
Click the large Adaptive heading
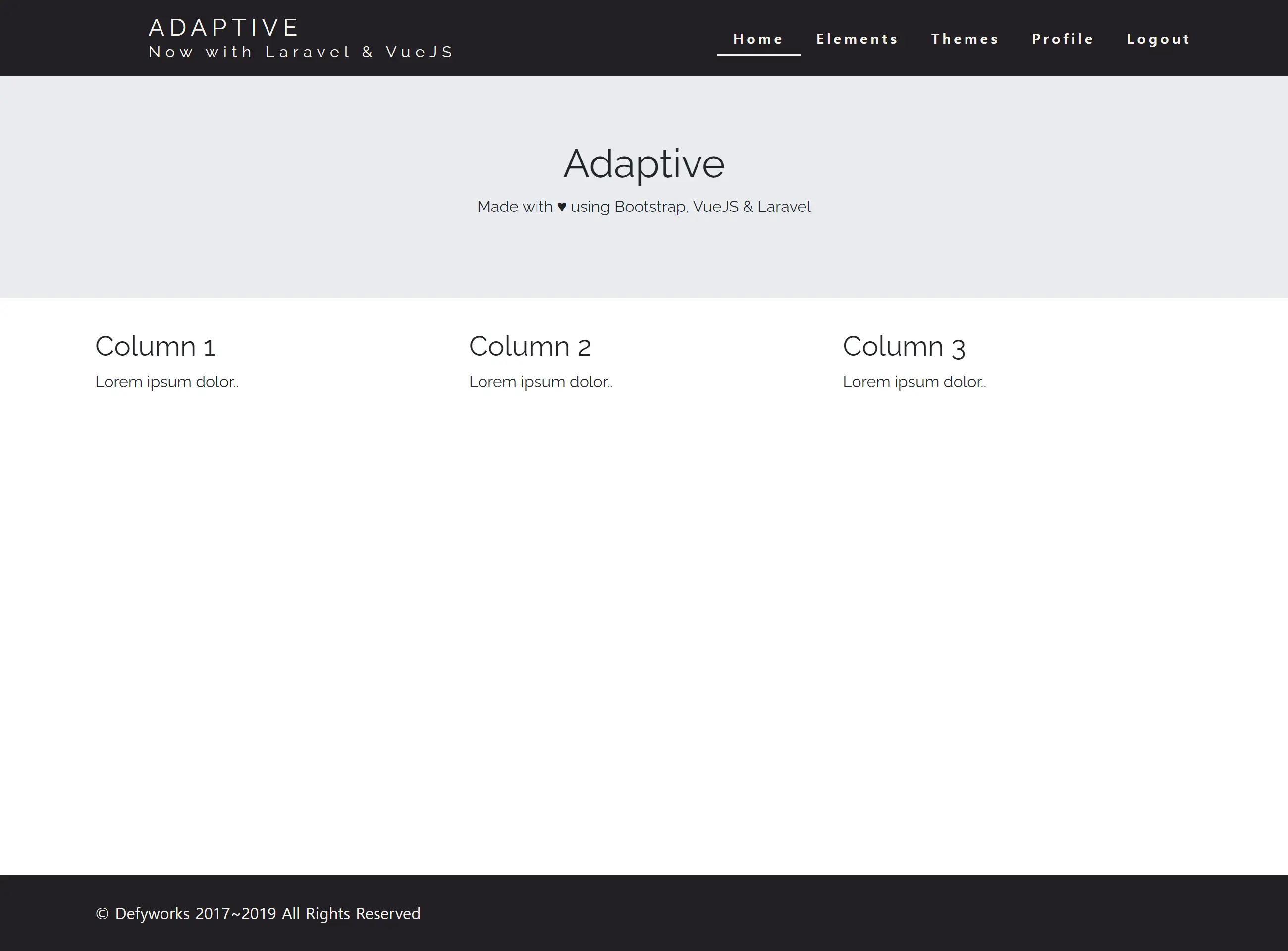click(644, 164)
